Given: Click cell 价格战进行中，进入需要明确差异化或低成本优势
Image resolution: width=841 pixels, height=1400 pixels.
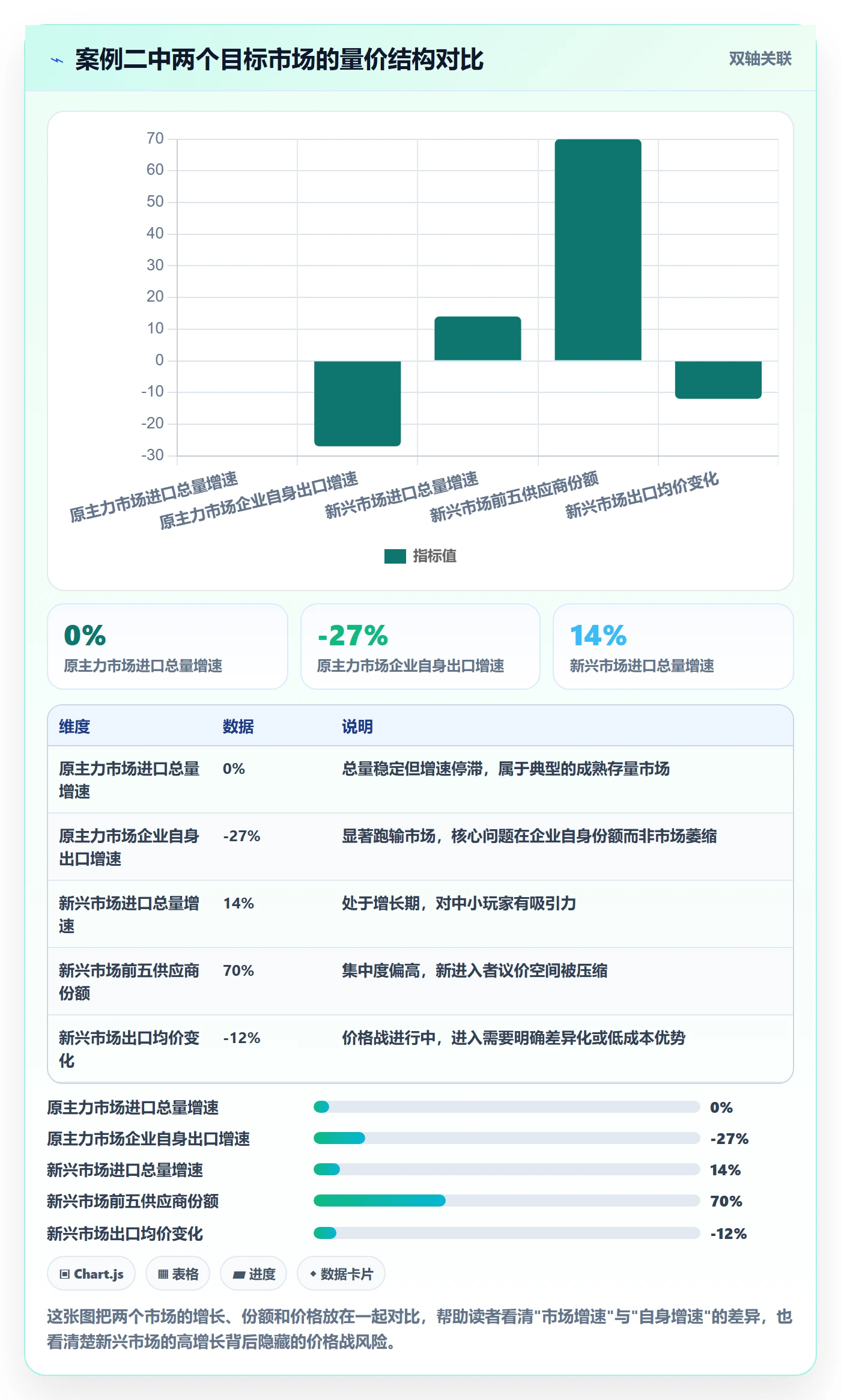Looking at the screenshot, I should [x=514, y=1038].
